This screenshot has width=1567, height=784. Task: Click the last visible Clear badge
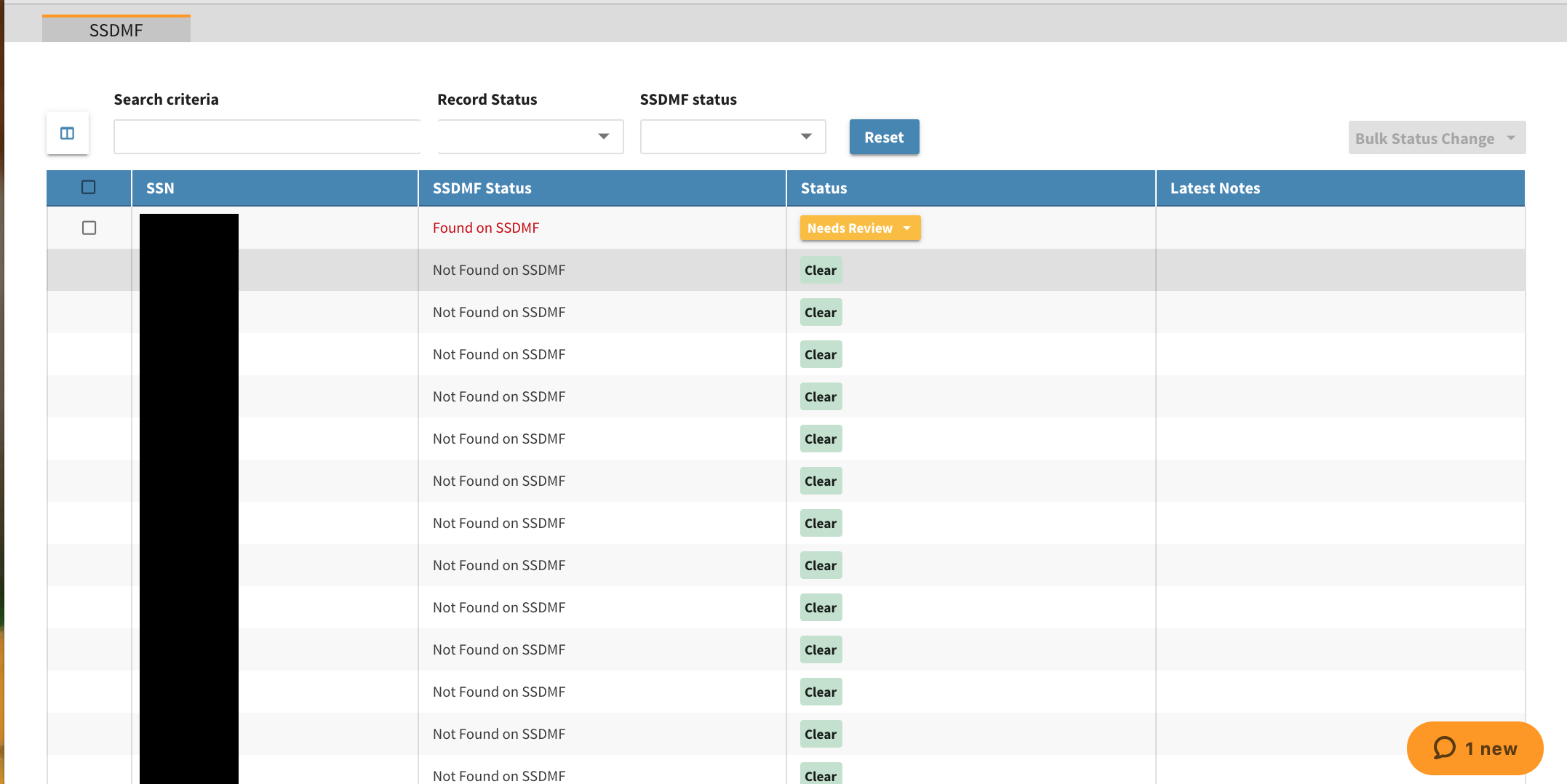(x=821, y=775)
